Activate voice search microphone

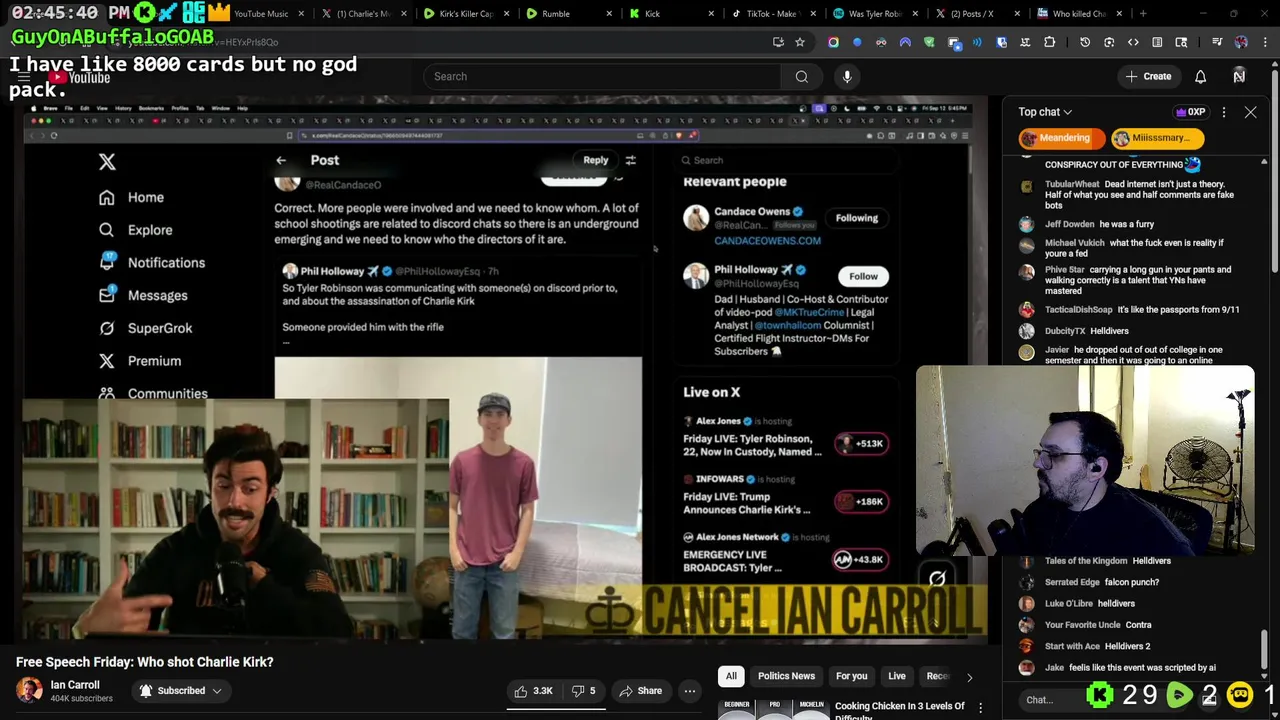847,76
